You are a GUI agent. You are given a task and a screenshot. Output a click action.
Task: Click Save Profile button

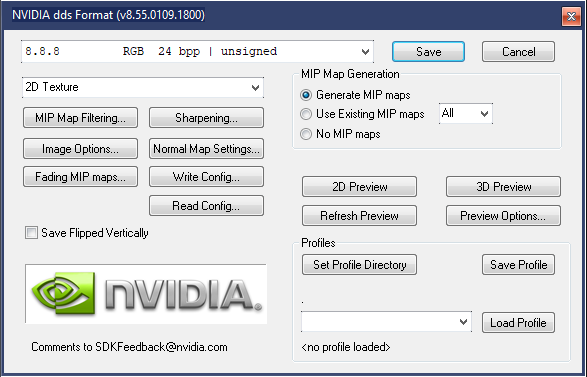click(518, 265)
